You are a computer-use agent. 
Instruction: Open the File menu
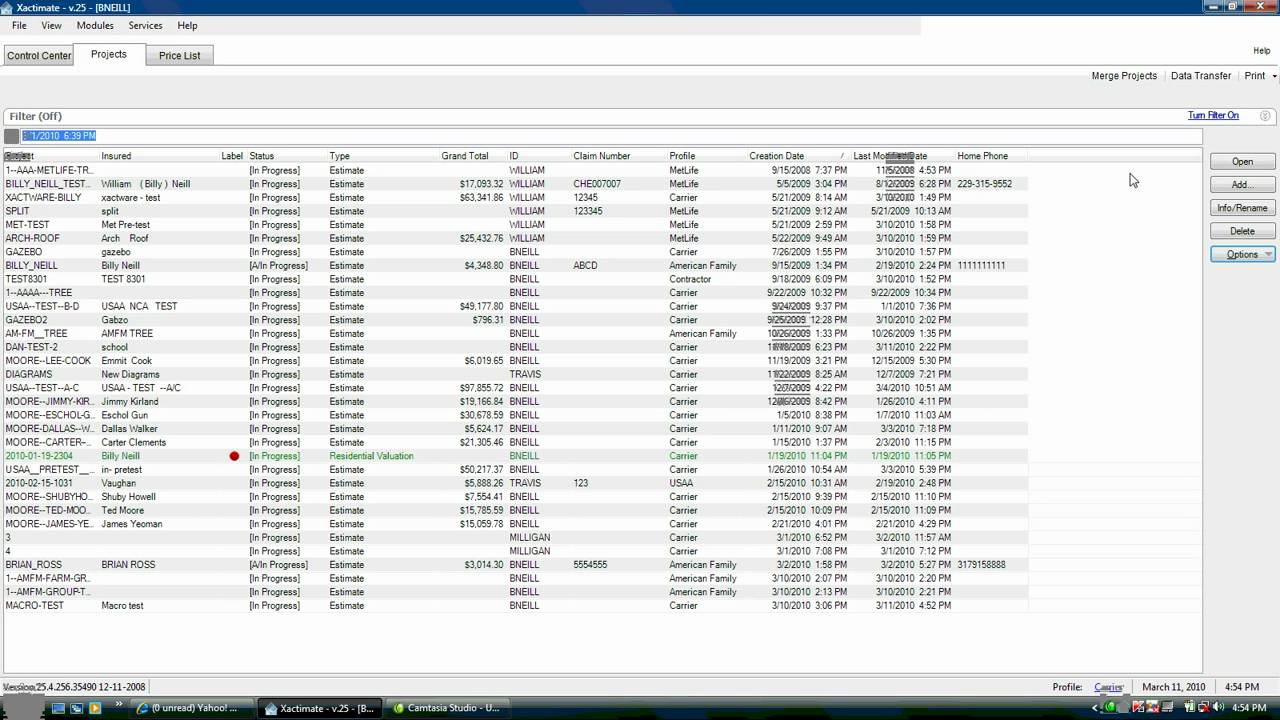point(19,25)
